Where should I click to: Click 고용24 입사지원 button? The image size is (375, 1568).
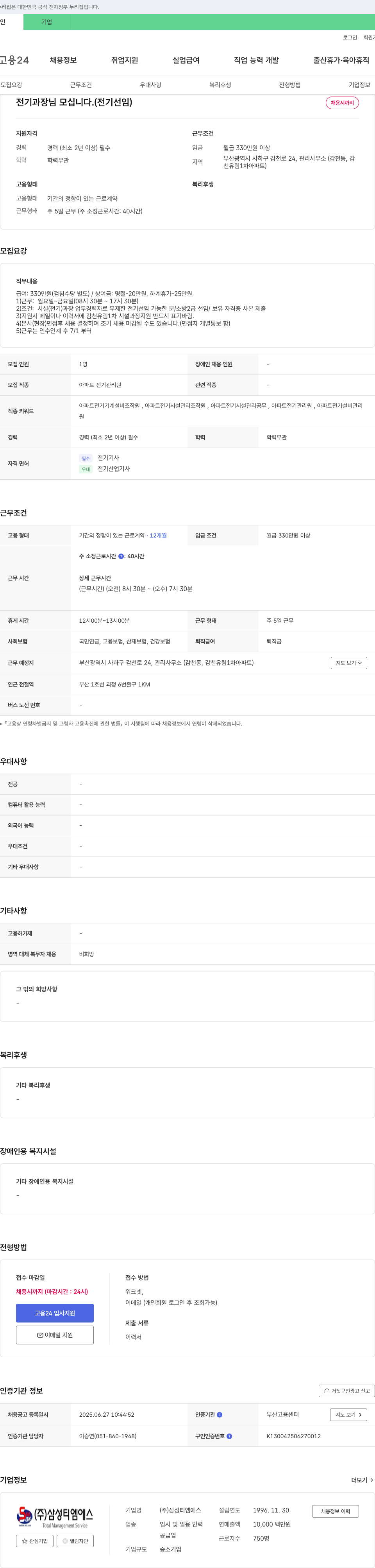click(55, 1313)
